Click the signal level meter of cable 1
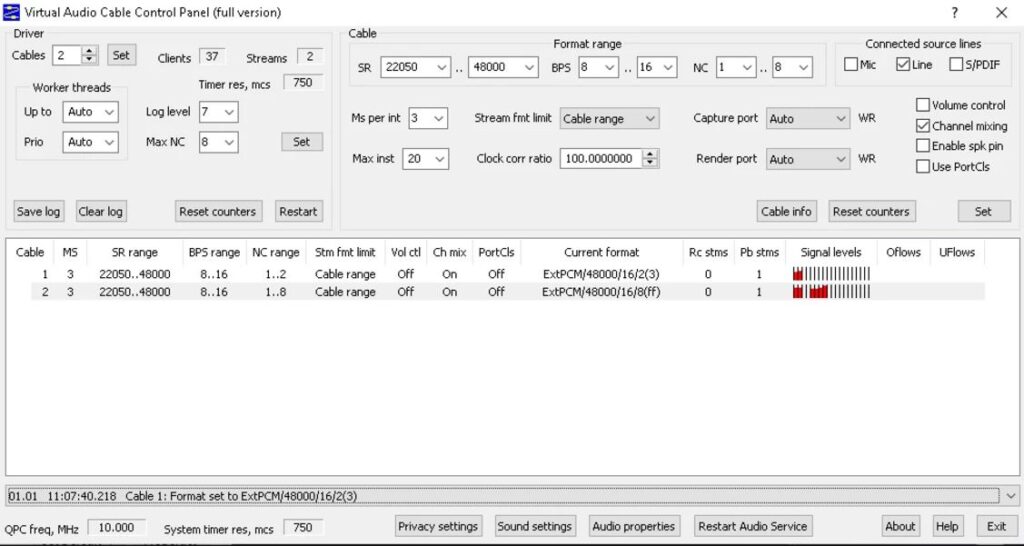This screenshot has height=546, width=1024. (x=831, y=274)
